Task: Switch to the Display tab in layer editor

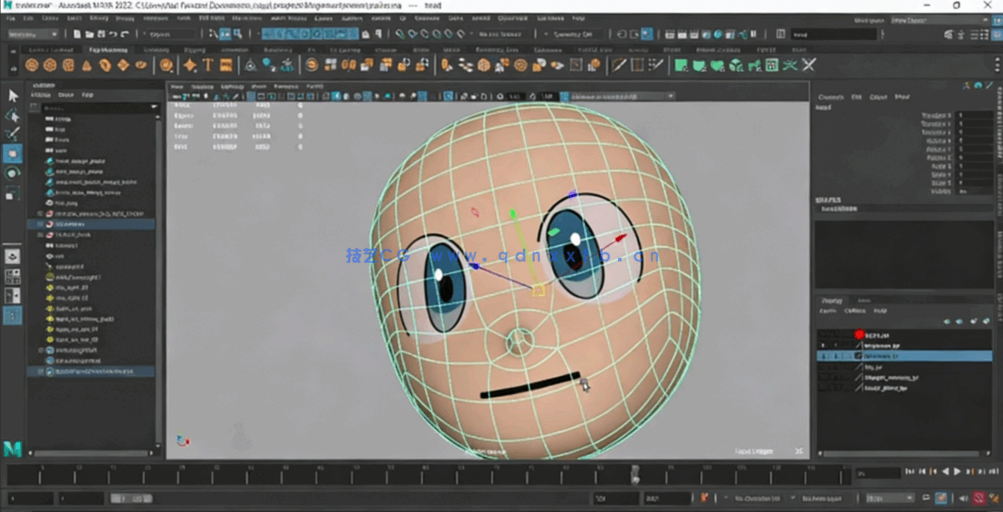Action: pyautogui.click(x=832, y=300)
